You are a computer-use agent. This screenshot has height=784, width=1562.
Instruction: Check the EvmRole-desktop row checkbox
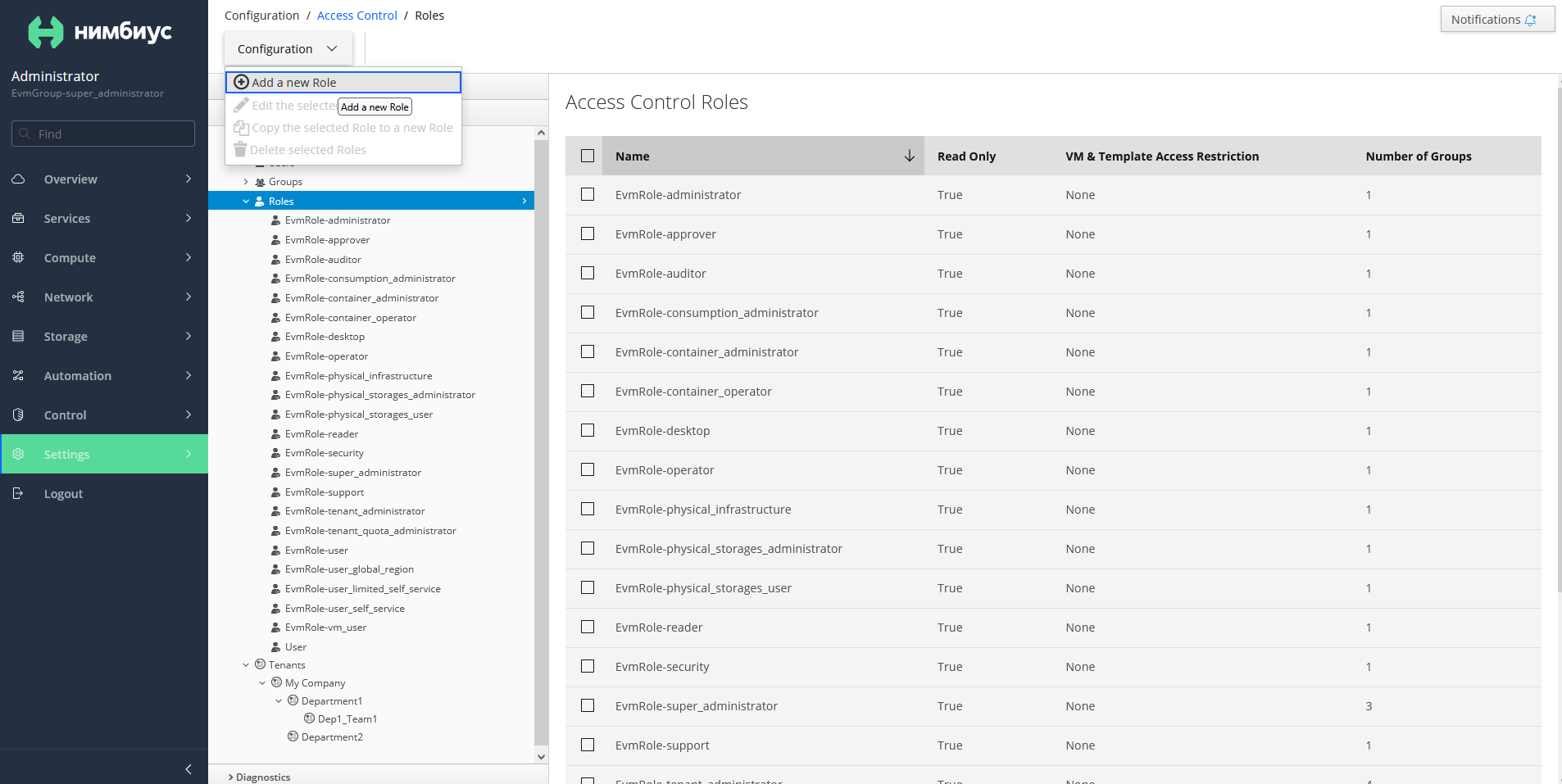click(x=588, y=430)
